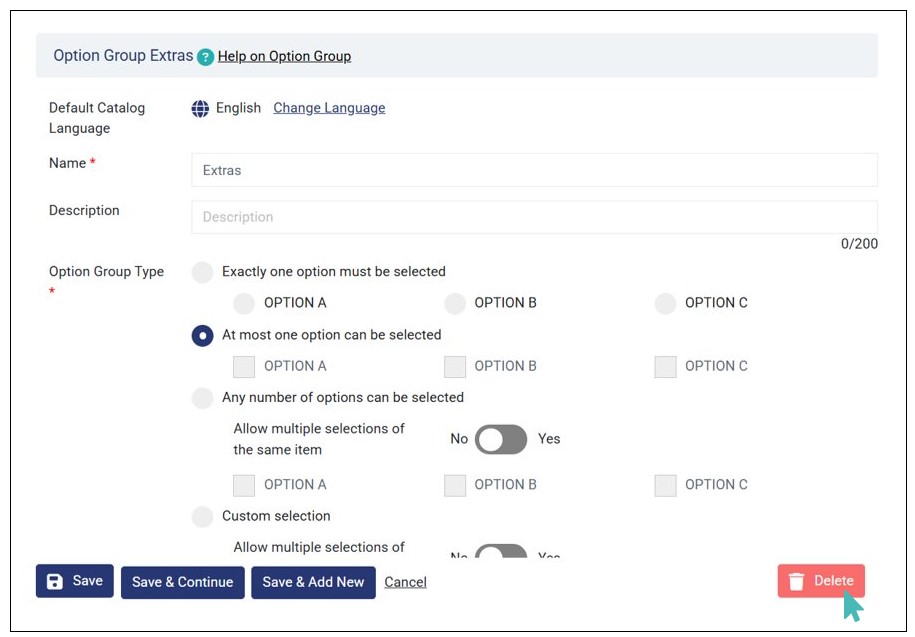
Task: Click the floppy disk Save button
Action: (75, 581)
